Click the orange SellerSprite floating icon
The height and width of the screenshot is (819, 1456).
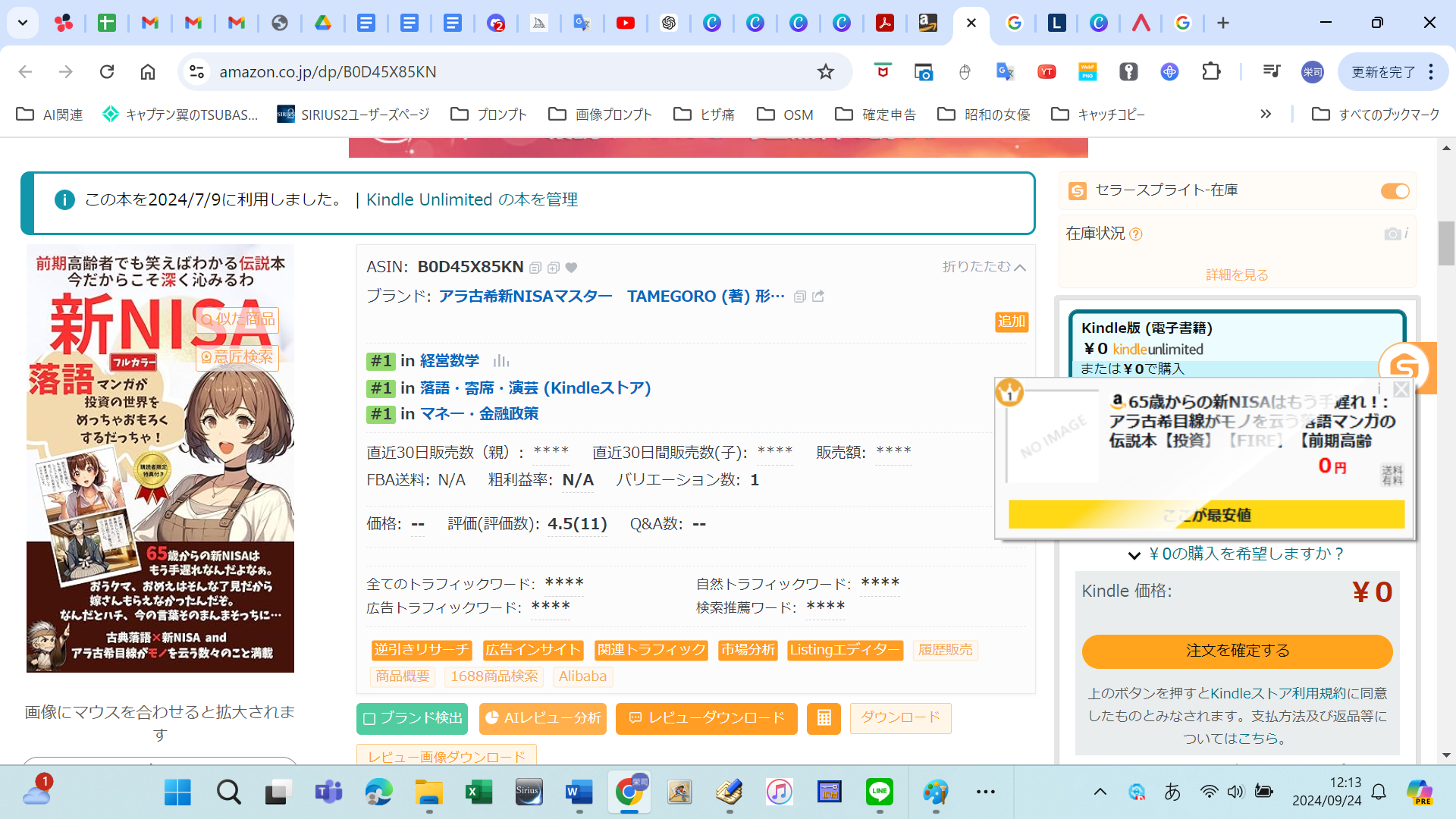[1405, 369]
